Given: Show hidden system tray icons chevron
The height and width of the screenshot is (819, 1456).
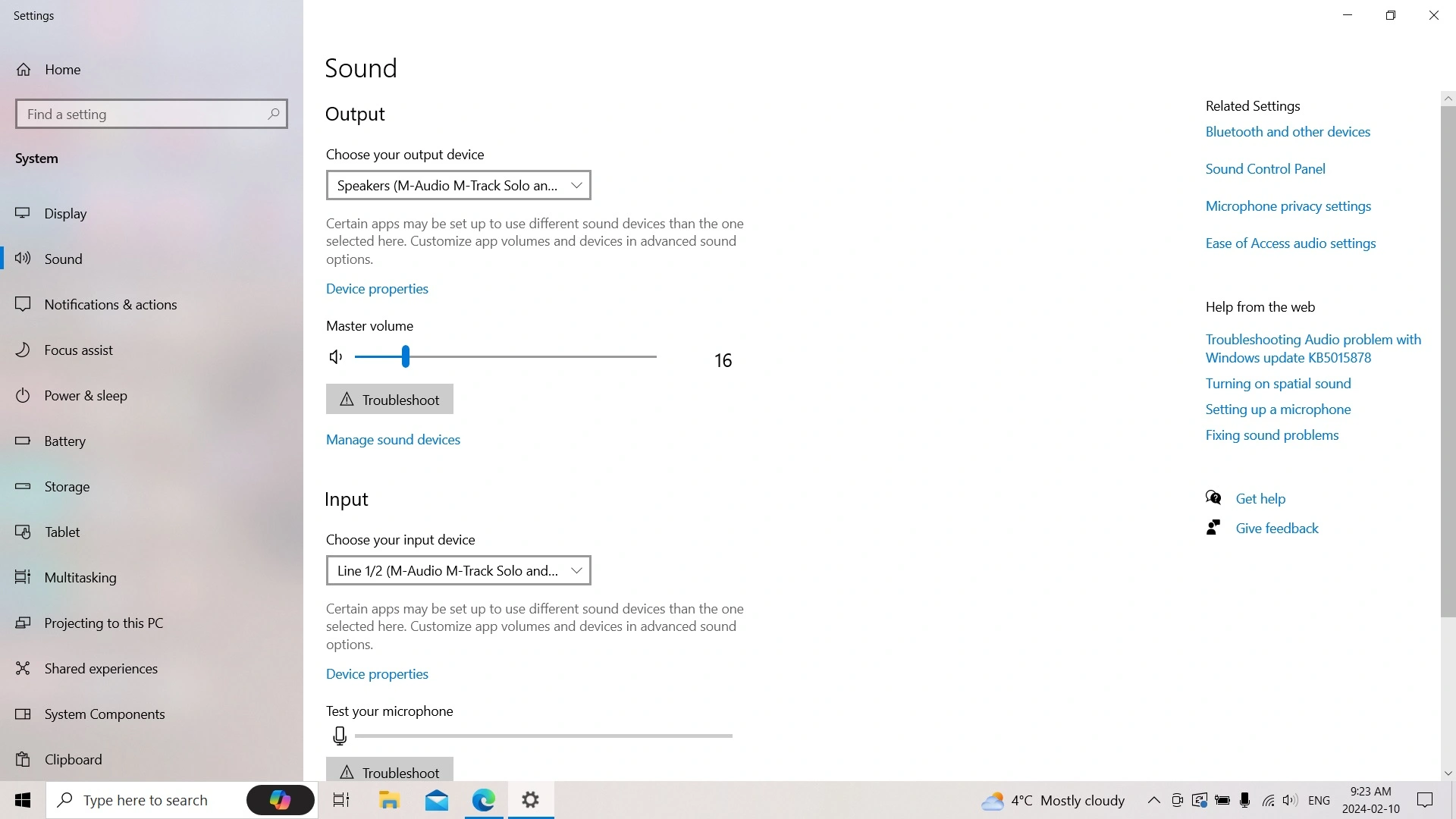Looking at the screenshot, I should [1153, 800].
